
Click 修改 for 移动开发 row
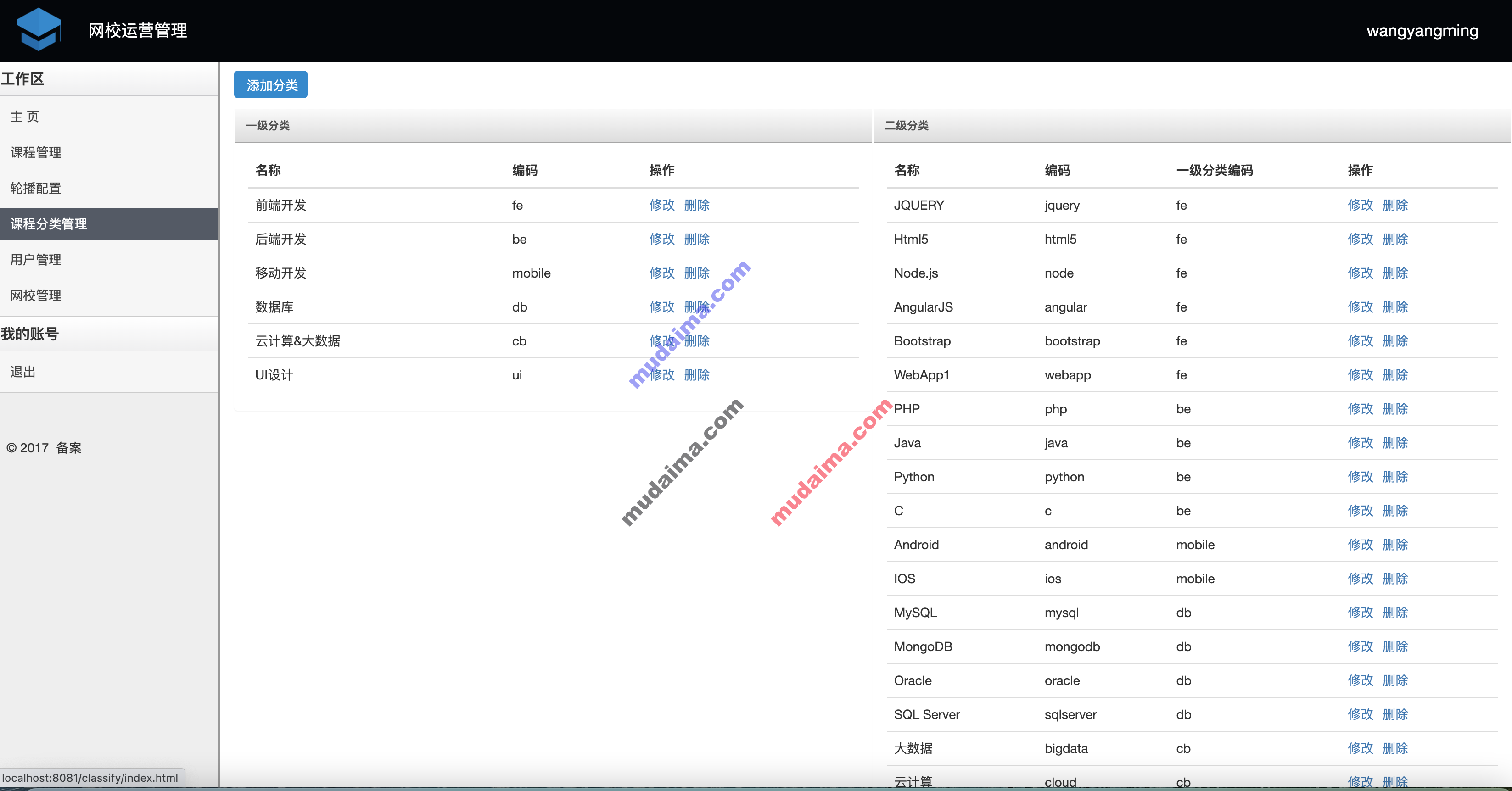point(661,273)
